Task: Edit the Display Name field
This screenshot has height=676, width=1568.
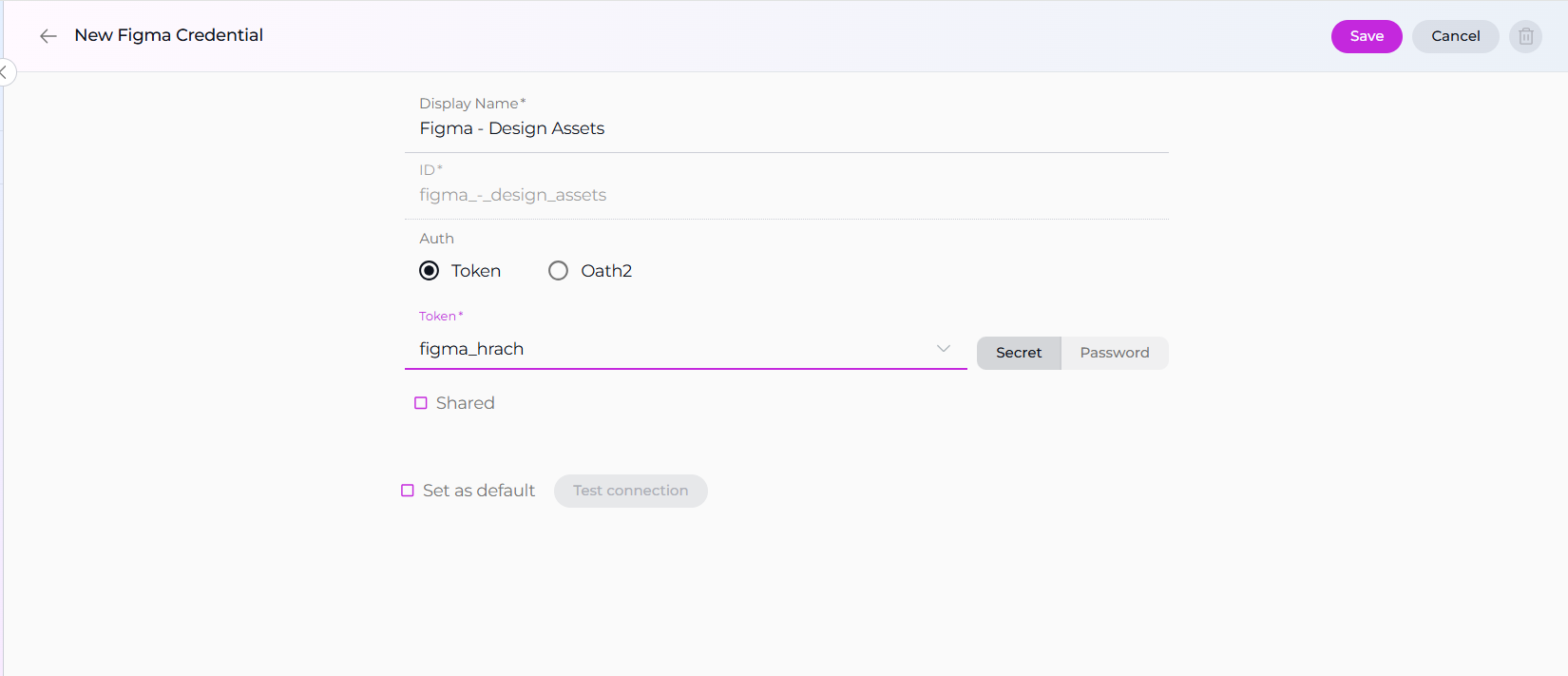Action: 785,128
